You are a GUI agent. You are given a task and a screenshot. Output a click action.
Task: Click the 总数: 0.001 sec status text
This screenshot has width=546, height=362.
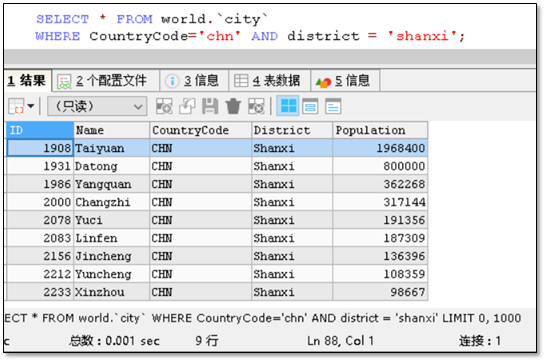tap(114, 340)
